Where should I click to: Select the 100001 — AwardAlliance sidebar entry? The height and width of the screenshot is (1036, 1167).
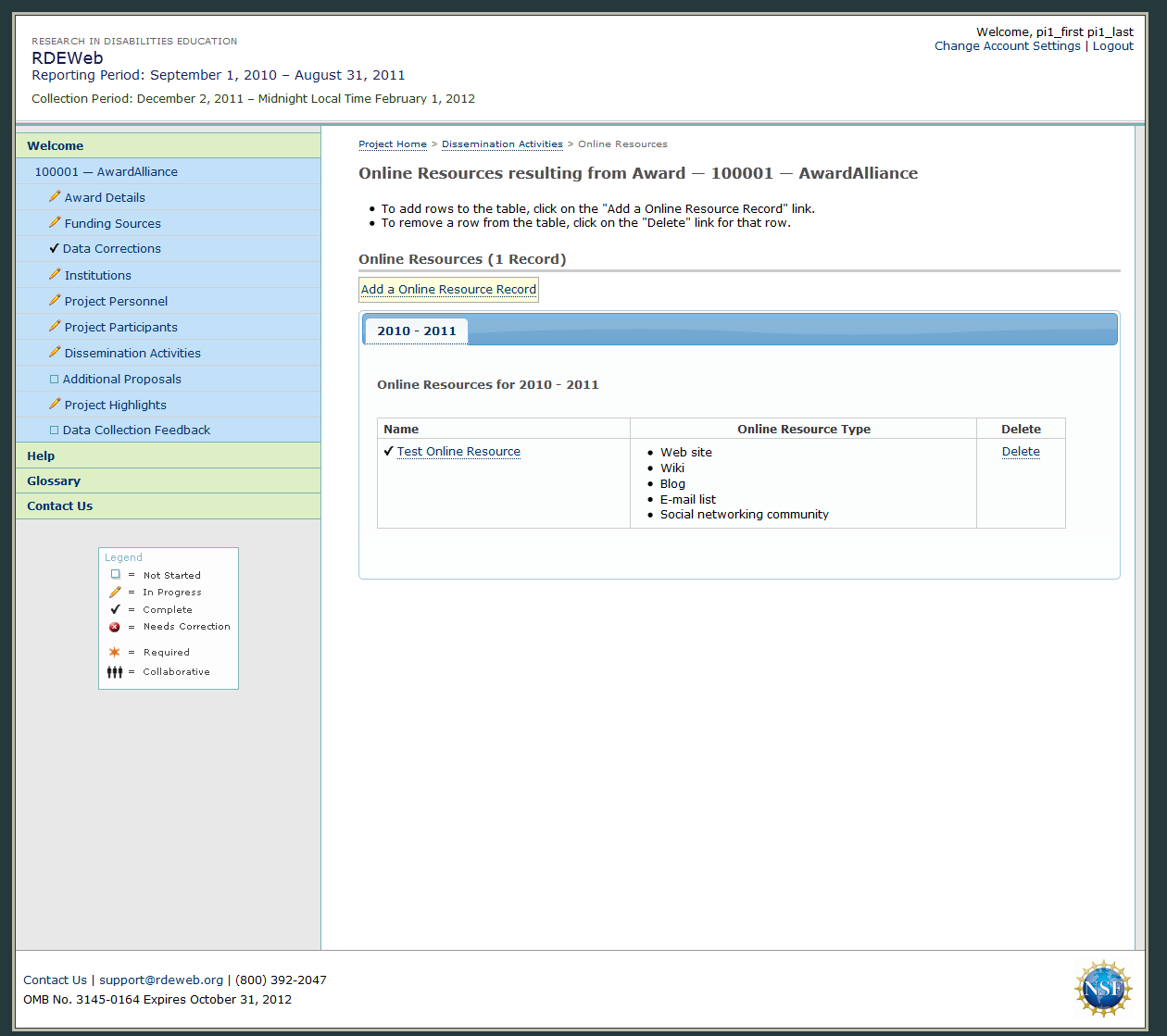click(x=106, y=171)
